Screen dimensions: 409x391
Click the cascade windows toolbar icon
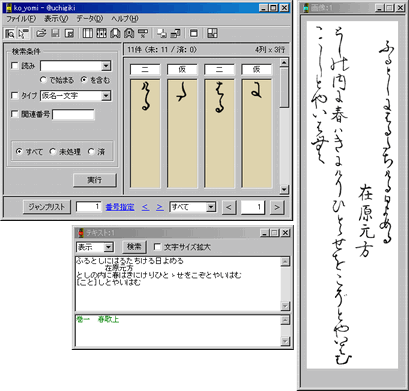pos(175,33)
